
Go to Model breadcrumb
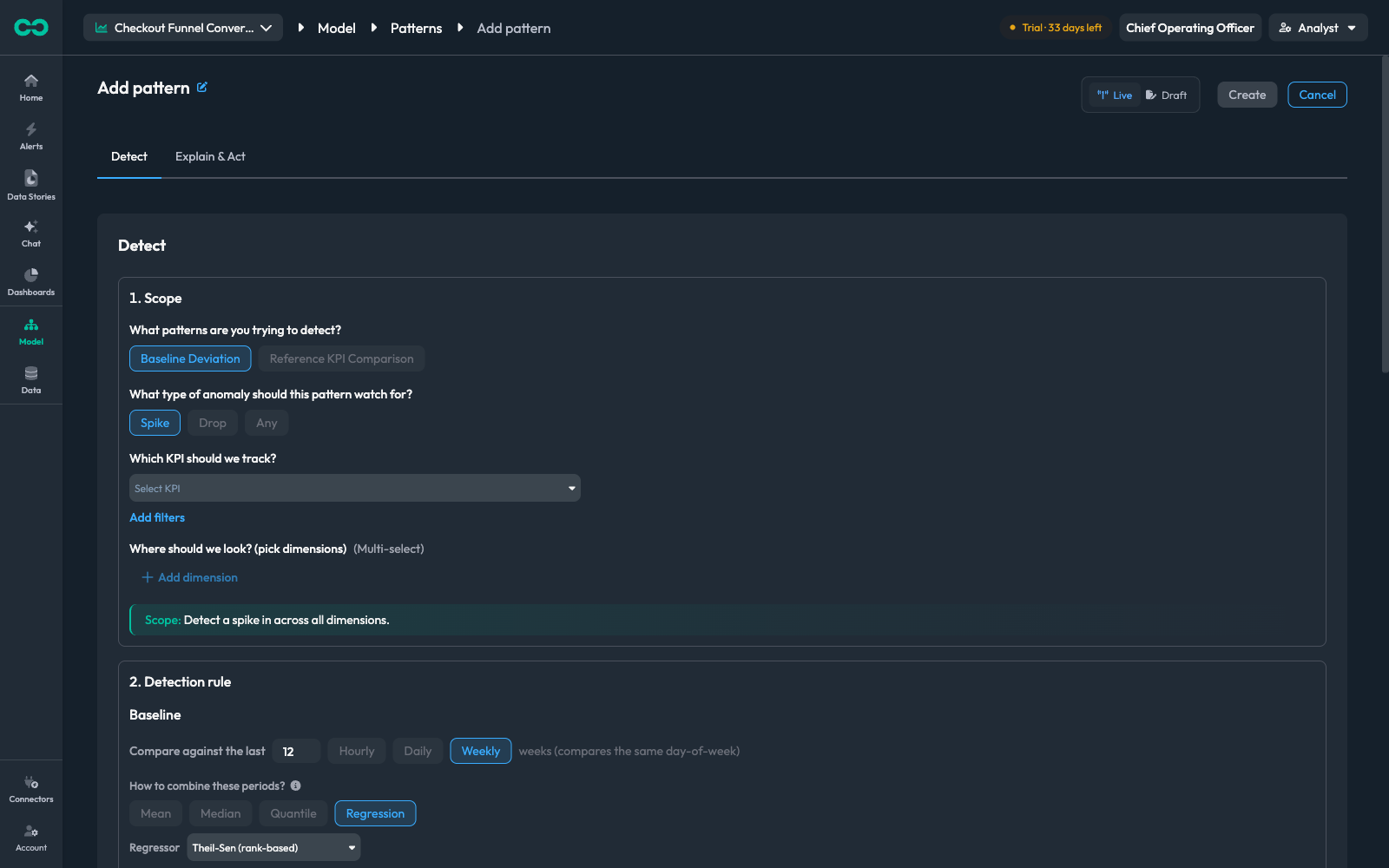[337, 28]
